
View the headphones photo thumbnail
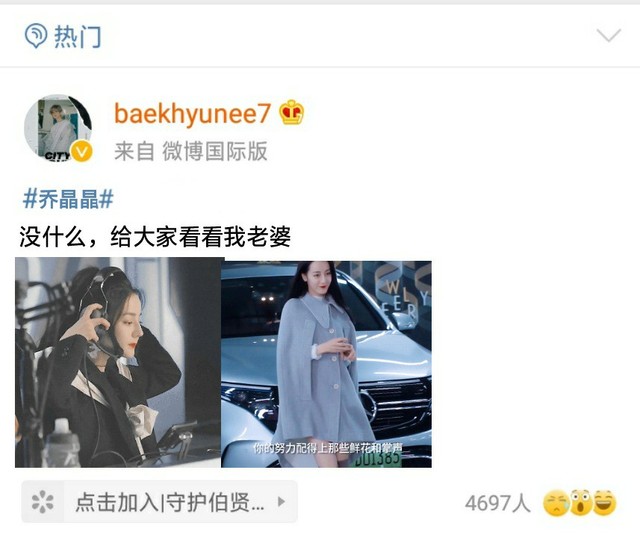coord(118,362)
